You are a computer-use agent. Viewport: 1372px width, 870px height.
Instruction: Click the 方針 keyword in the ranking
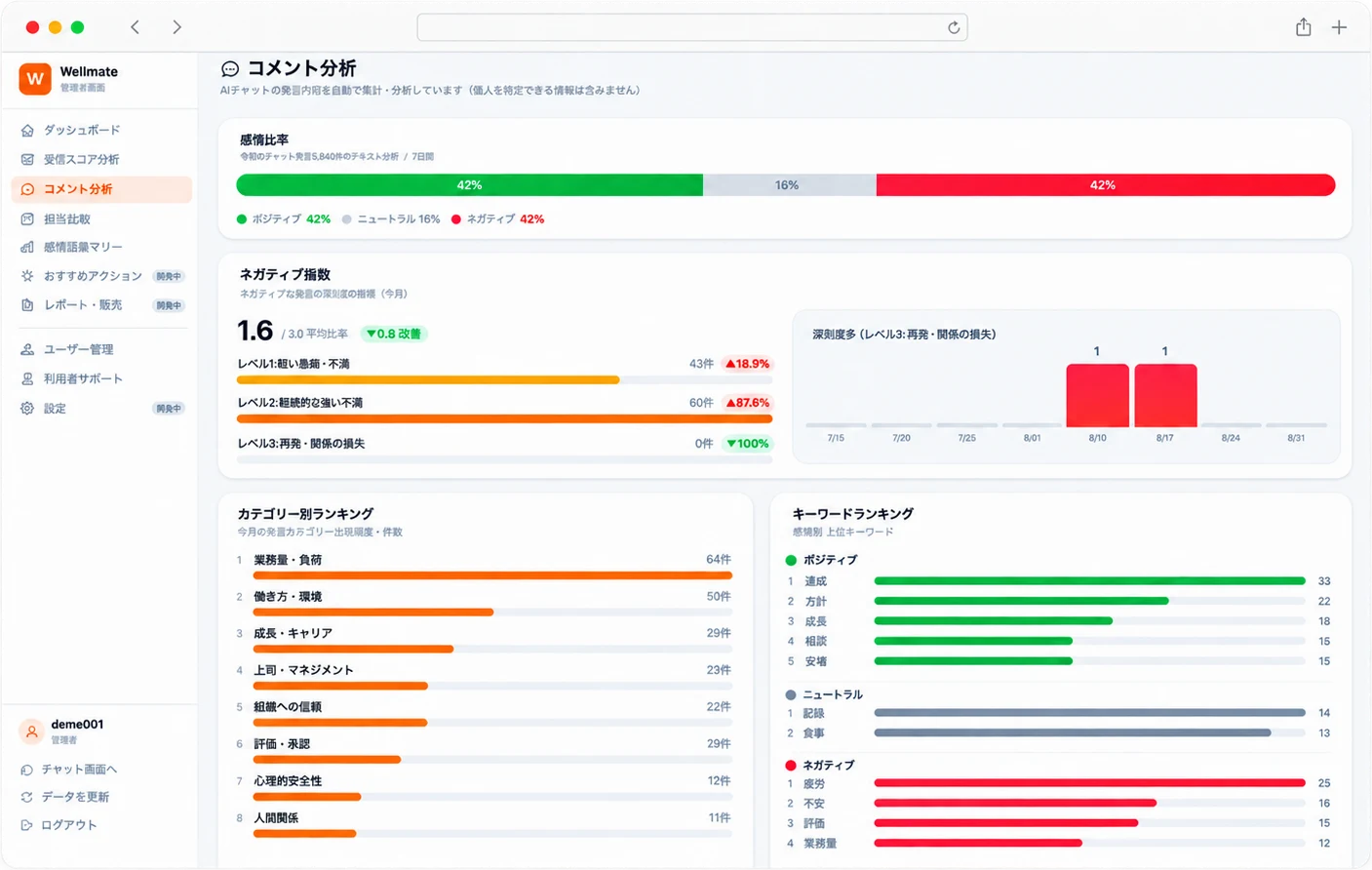tap(815, 602)
